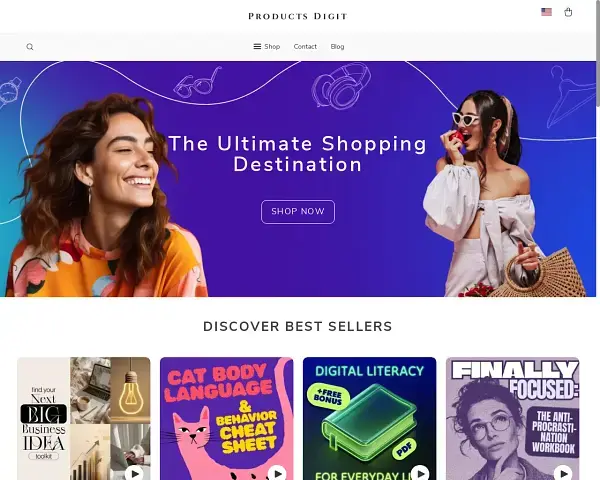The image size is (600, 480).
Task: Open the Cat Body Language Cheat Sheet product
Action: click(227, 418)
